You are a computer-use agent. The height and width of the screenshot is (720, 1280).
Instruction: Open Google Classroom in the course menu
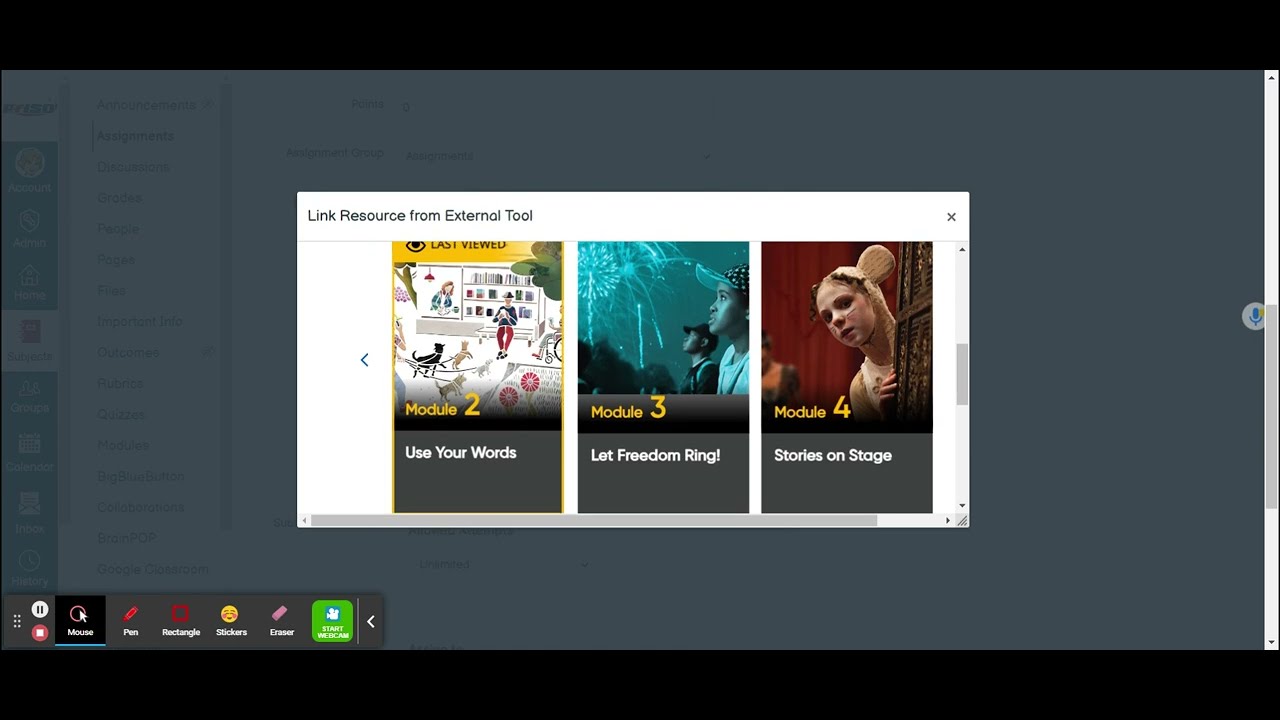click(x=153, y=569)
